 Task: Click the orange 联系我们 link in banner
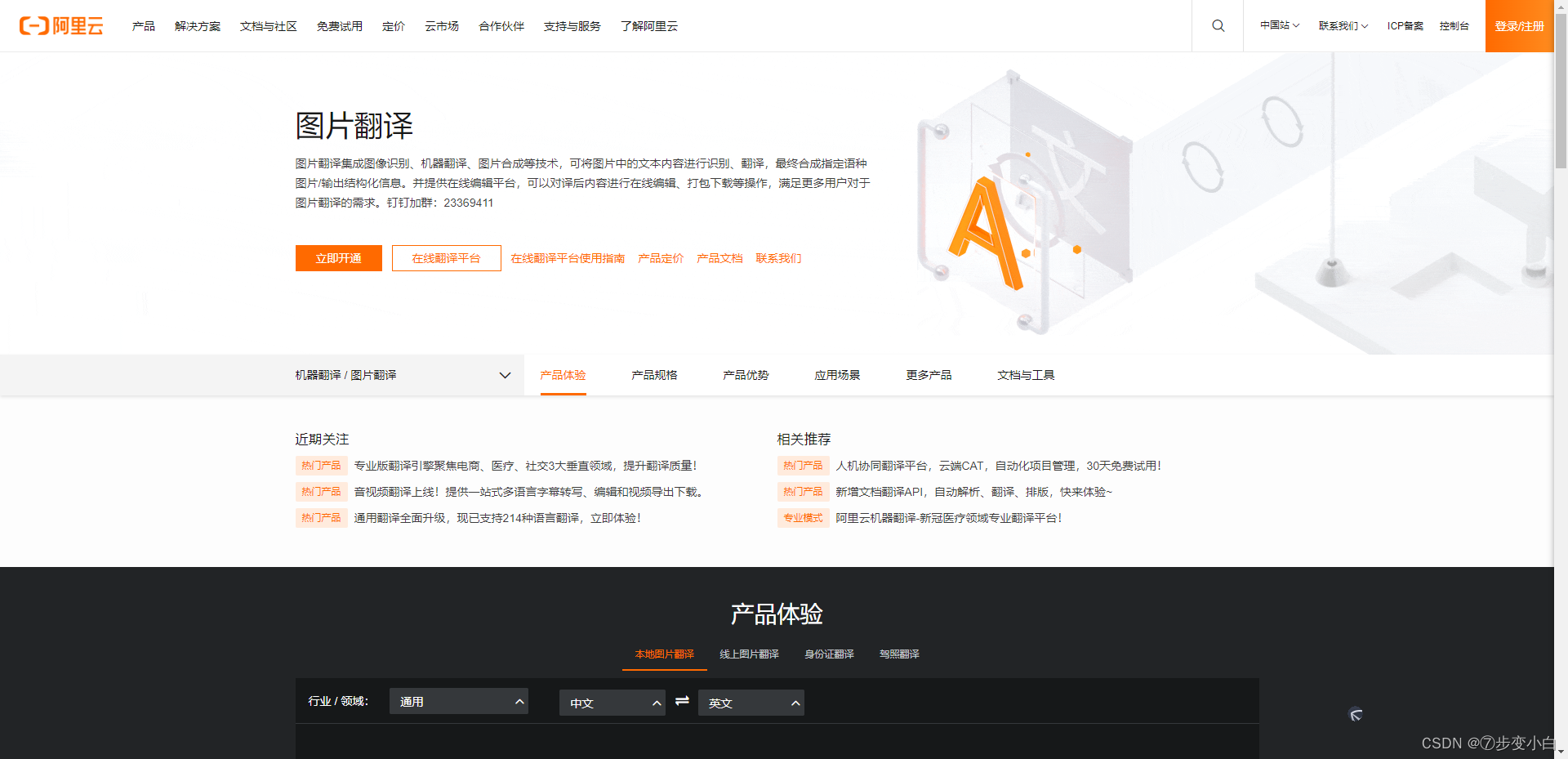click(x=778, y=258)
